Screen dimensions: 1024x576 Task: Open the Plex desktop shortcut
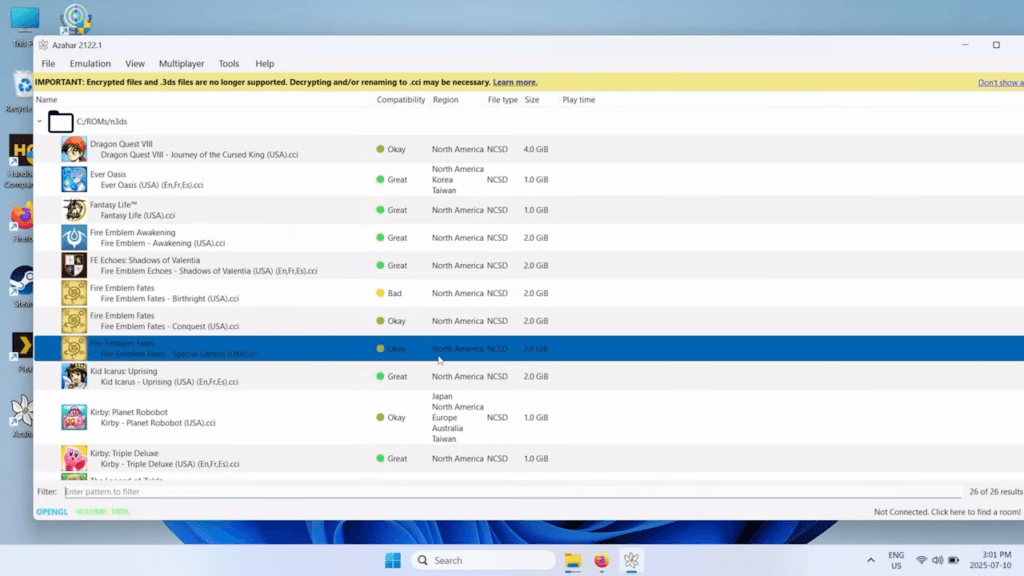pyautogui.click(x=22, y=353)
